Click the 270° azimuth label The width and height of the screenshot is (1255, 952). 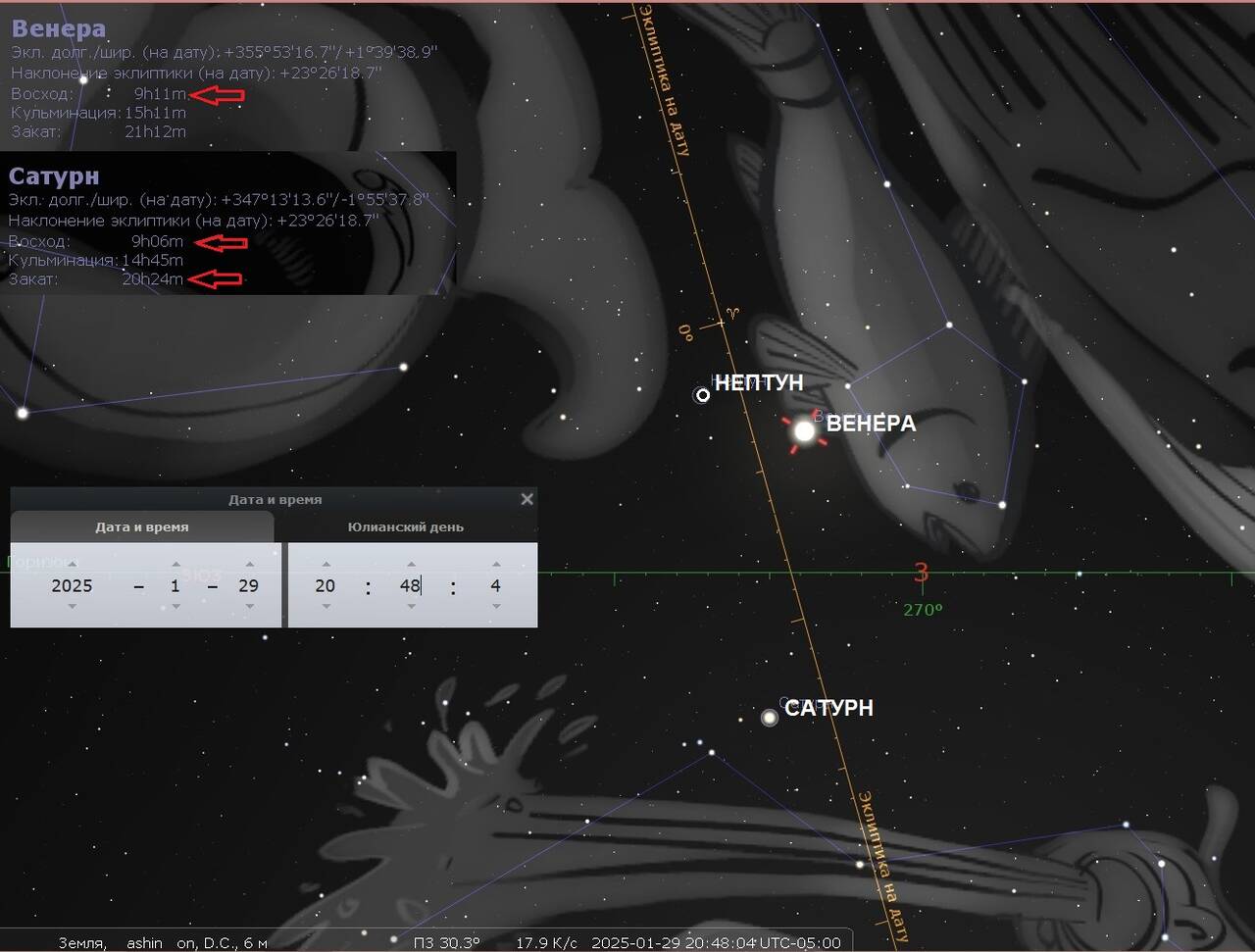(x=923, y=609)
